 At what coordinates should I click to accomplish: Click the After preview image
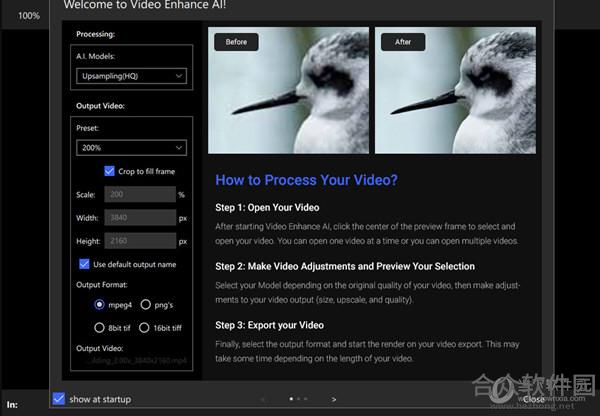pos(455,90)
